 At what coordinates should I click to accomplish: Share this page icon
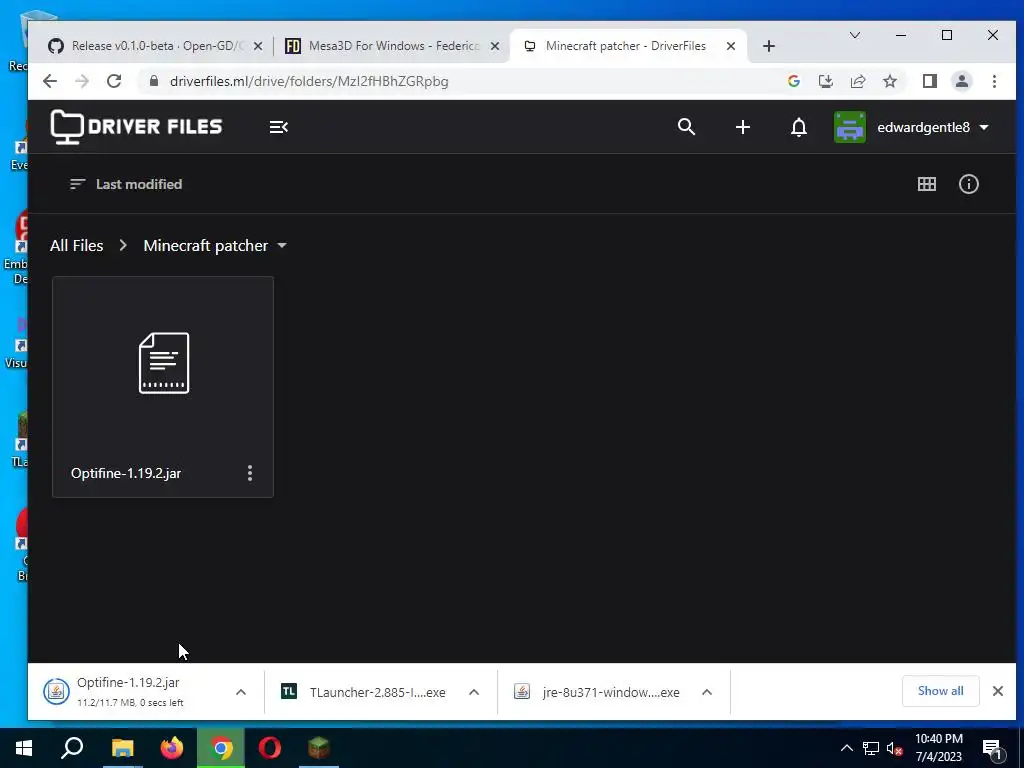(857, 81)
